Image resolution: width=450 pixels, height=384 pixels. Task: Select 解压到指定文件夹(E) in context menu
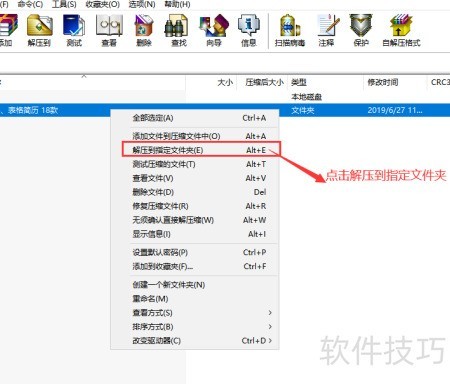pos(195,150)
